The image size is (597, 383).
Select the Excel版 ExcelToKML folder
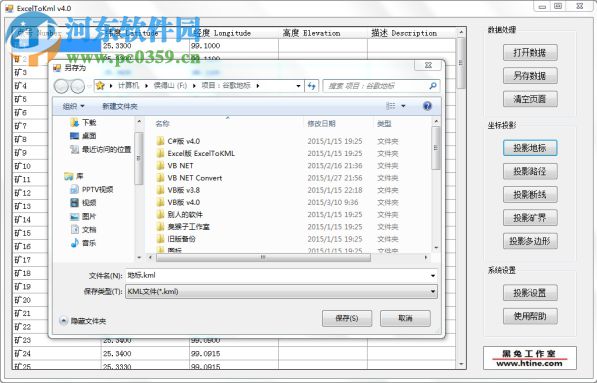tap(196, 153)
